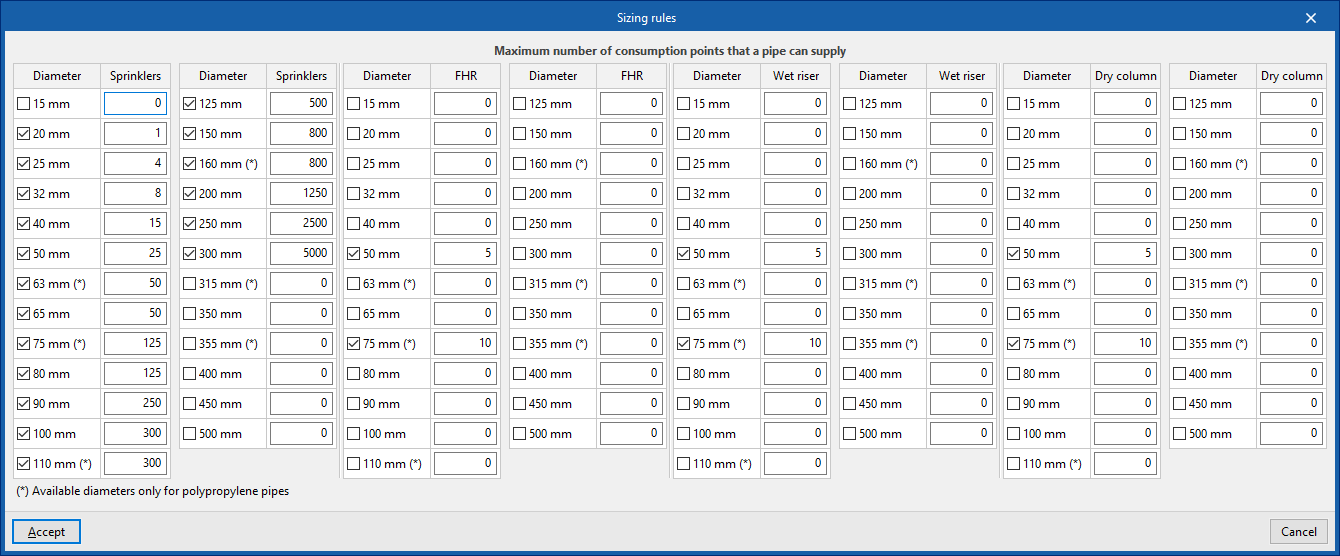Image resolution: width=1340 pixels, height=556 pixels.
Task: Click Dry column field for 75 mm (*)
Action: click(x=1125, y=344)
